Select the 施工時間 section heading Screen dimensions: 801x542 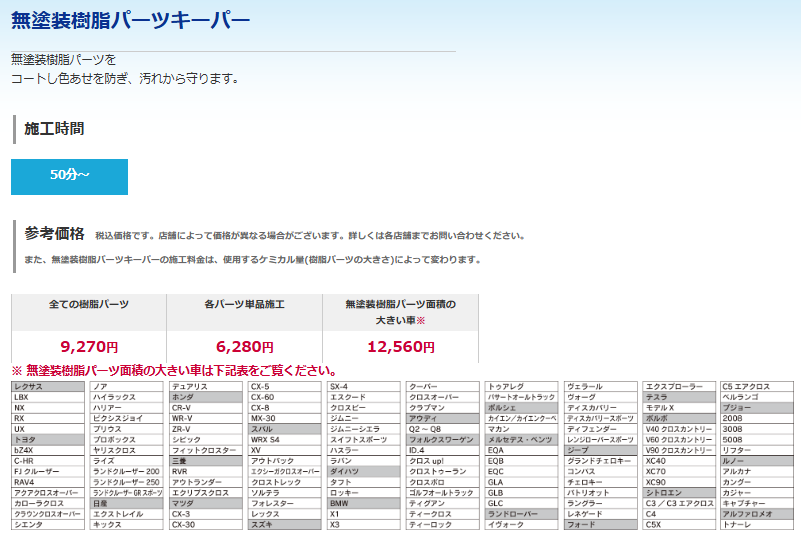pos(54,129)
